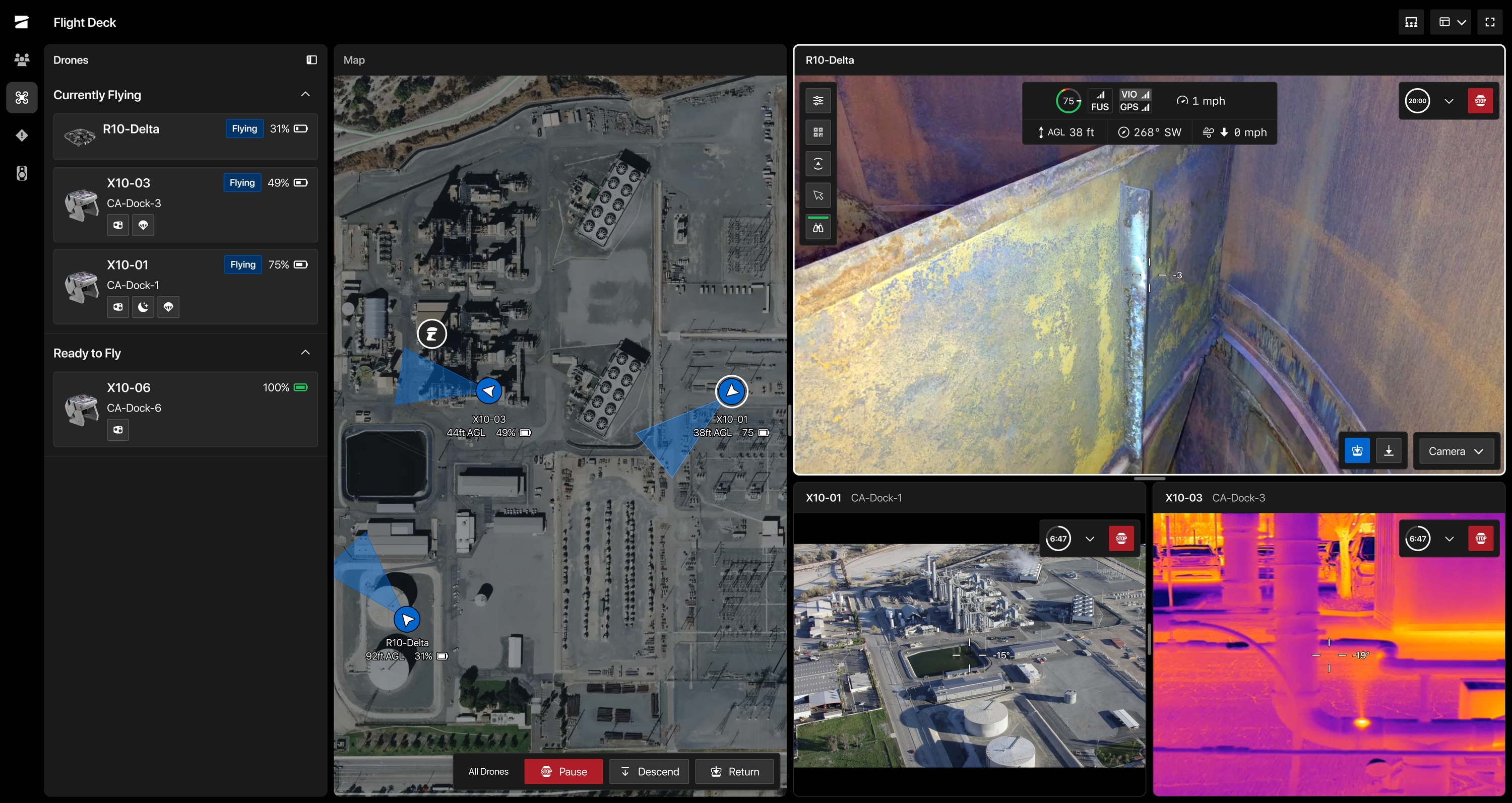This screenshot has width=1512, height=803.
Task: Toggle fullscreen mode
Action: point(1490,22)
